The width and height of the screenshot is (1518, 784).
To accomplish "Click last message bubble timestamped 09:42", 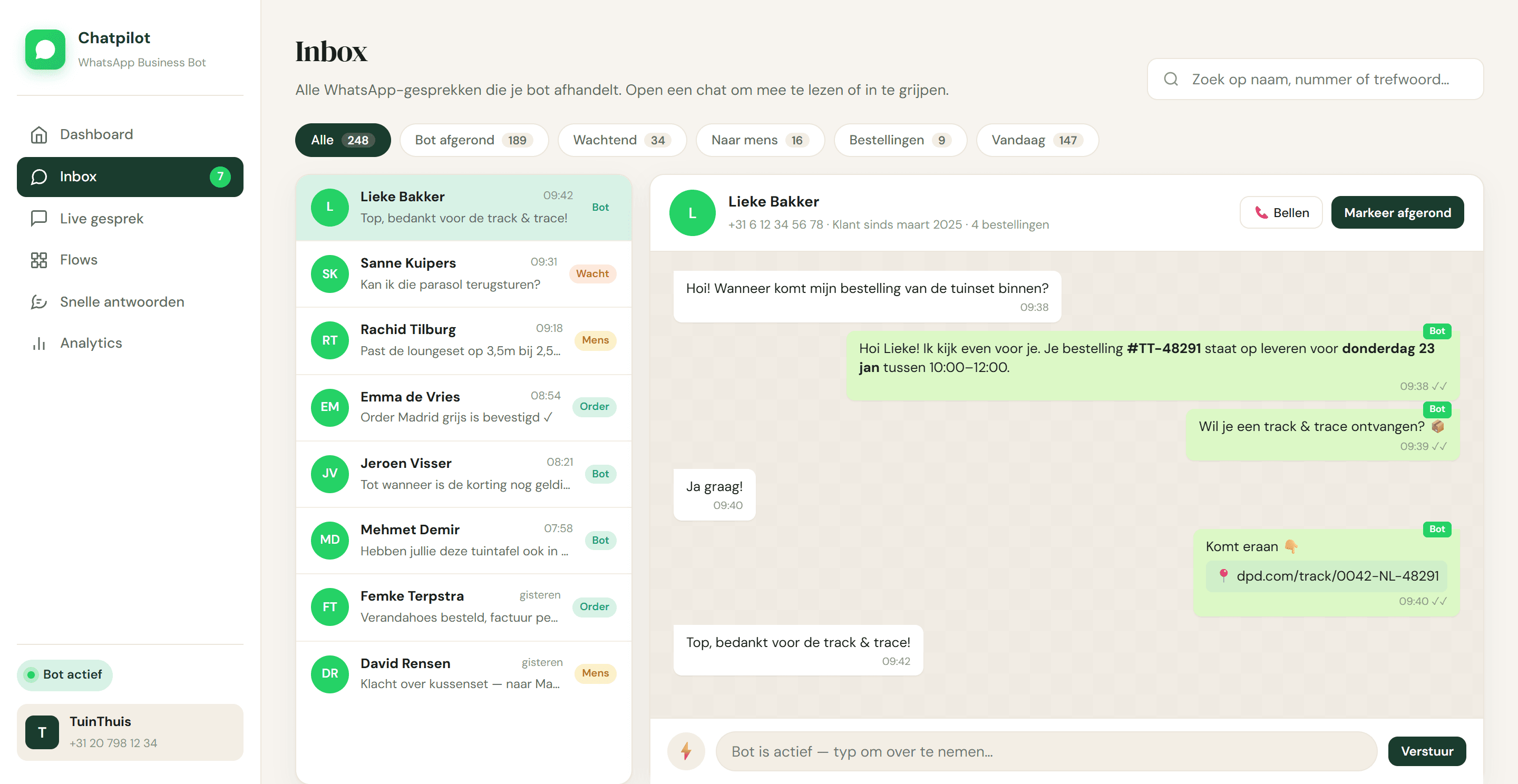I will tap(798, 650).
